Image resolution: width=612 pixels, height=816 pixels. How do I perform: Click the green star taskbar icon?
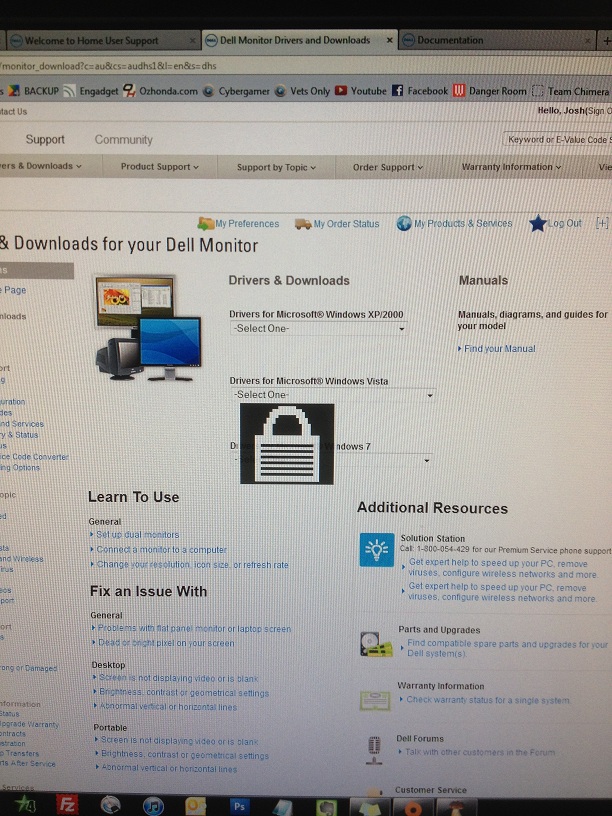[24, 805]
